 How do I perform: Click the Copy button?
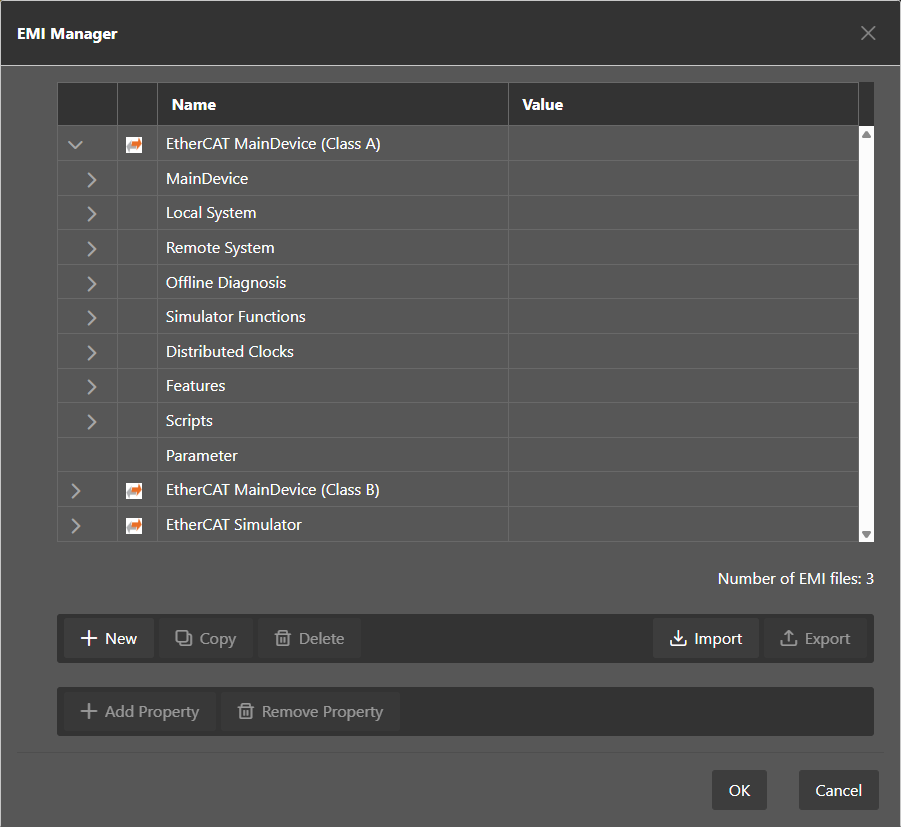pyautogui.click(x=206, y=638)
